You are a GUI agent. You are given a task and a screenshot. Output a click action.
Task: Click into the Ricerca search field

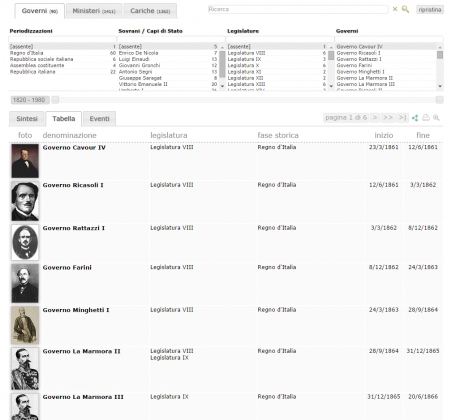pyautogui.click(x=298, y=9)
